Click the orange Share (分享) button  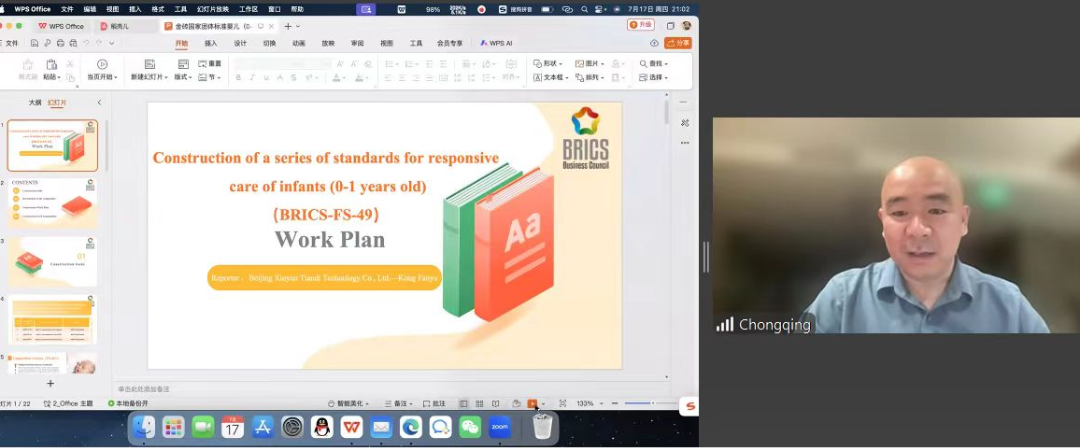tap(678, 43)
